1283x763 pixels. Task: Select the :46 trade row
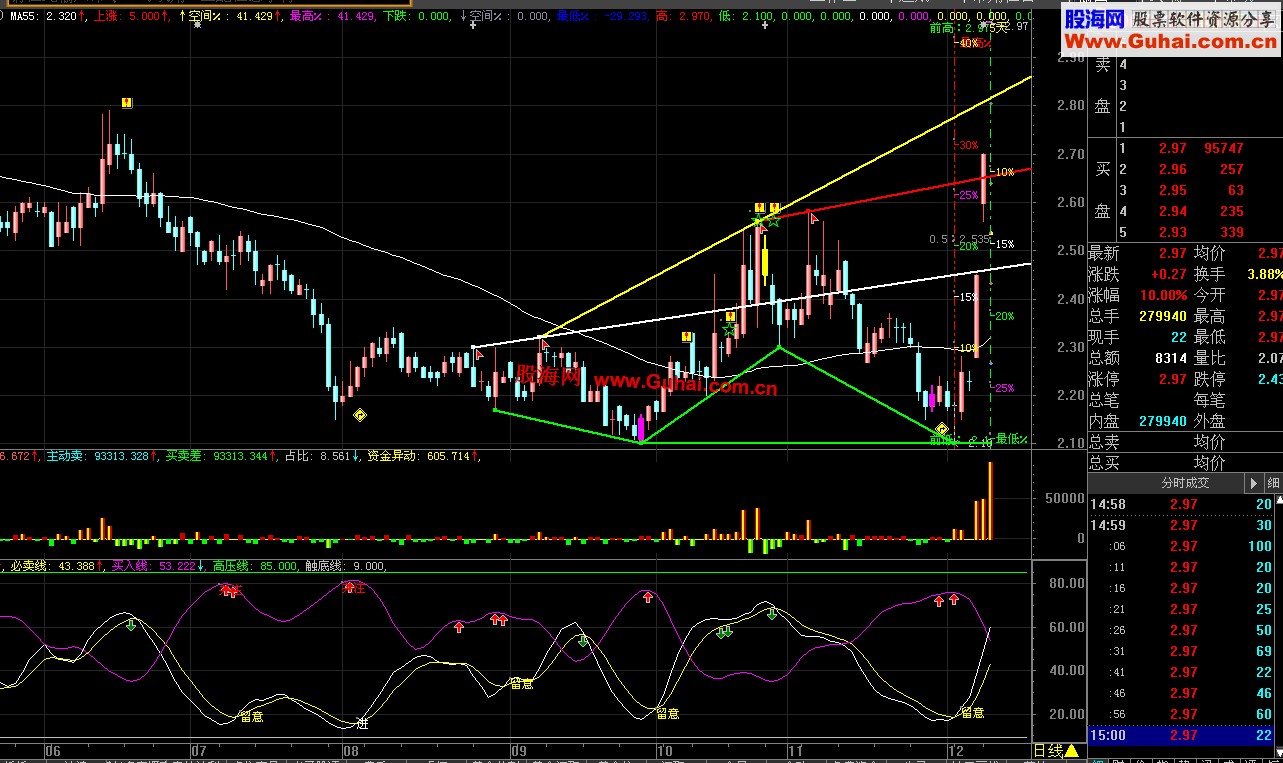point(1181,693)
